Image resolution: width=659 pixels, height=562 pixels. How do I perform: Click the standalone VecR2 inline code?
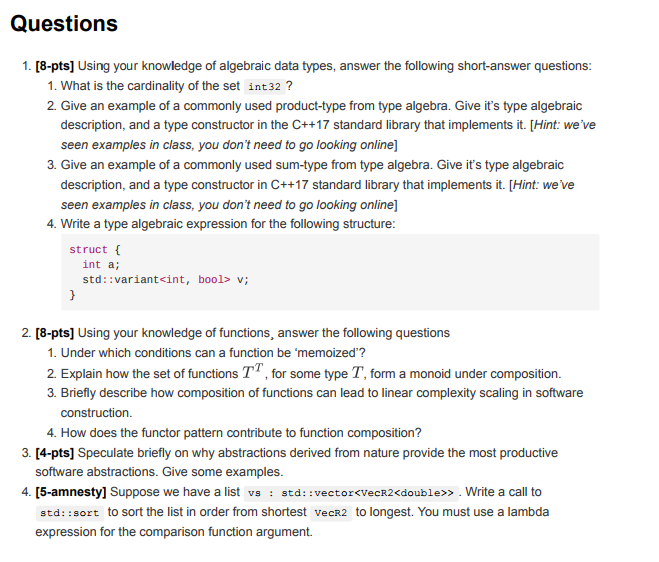point(330,512)
